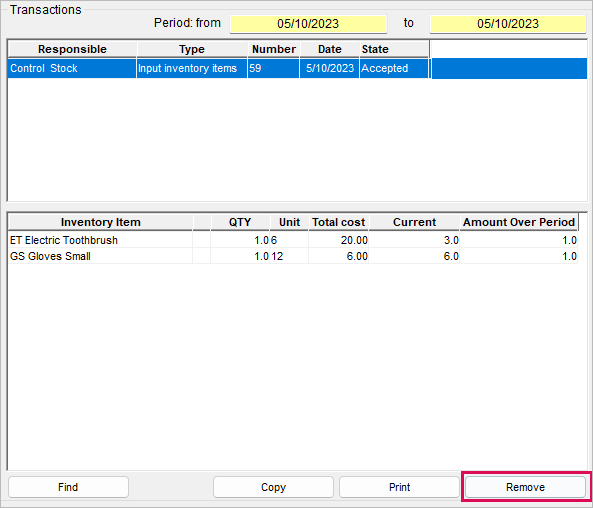593x508 pixels.
Task: Copy the selected transaction
Action: [x=273, y=487]
